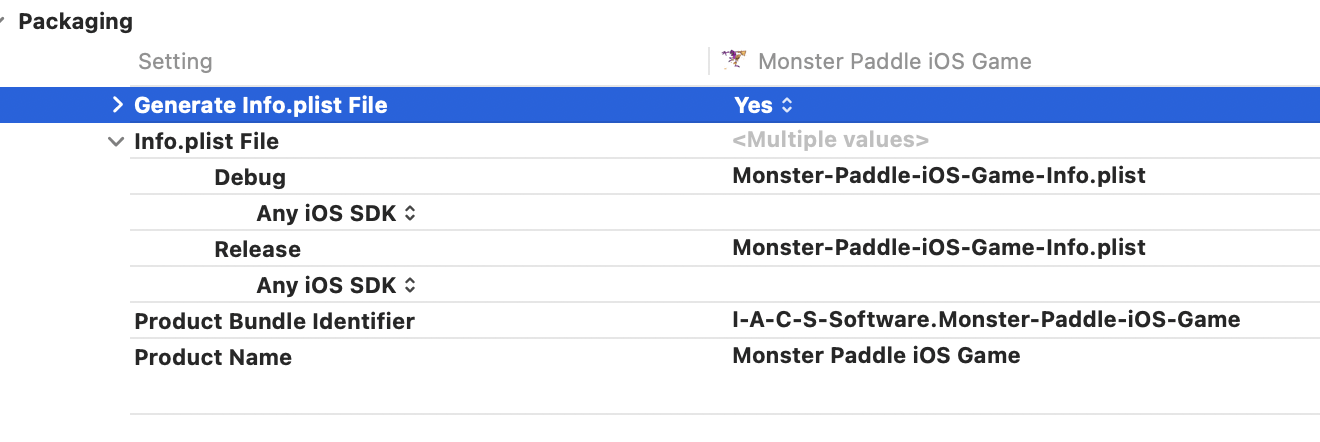
Task: Click the Packaging section heading
Action: pyautogui.click(x=76, y=21)
